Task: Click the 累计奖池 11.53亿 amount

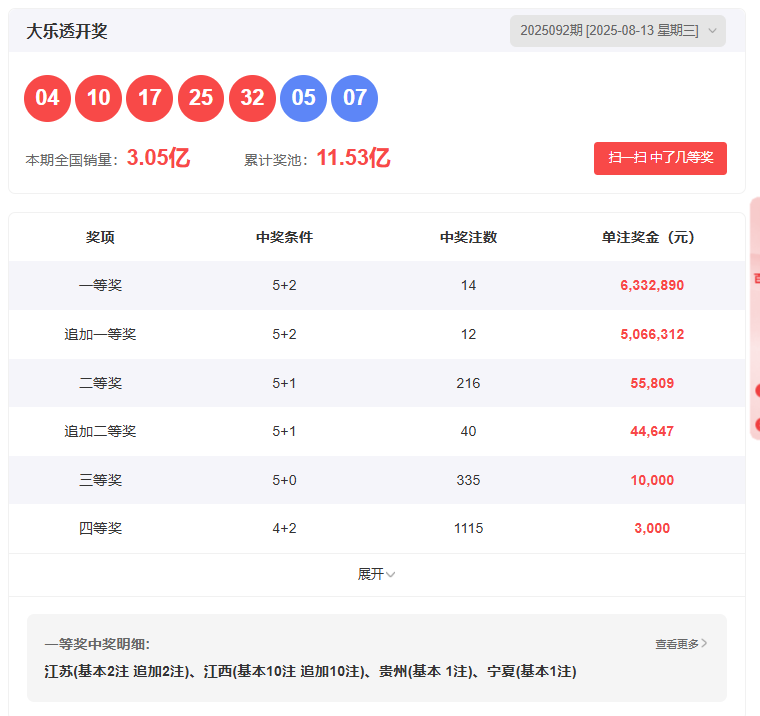Action: (353, 158)
